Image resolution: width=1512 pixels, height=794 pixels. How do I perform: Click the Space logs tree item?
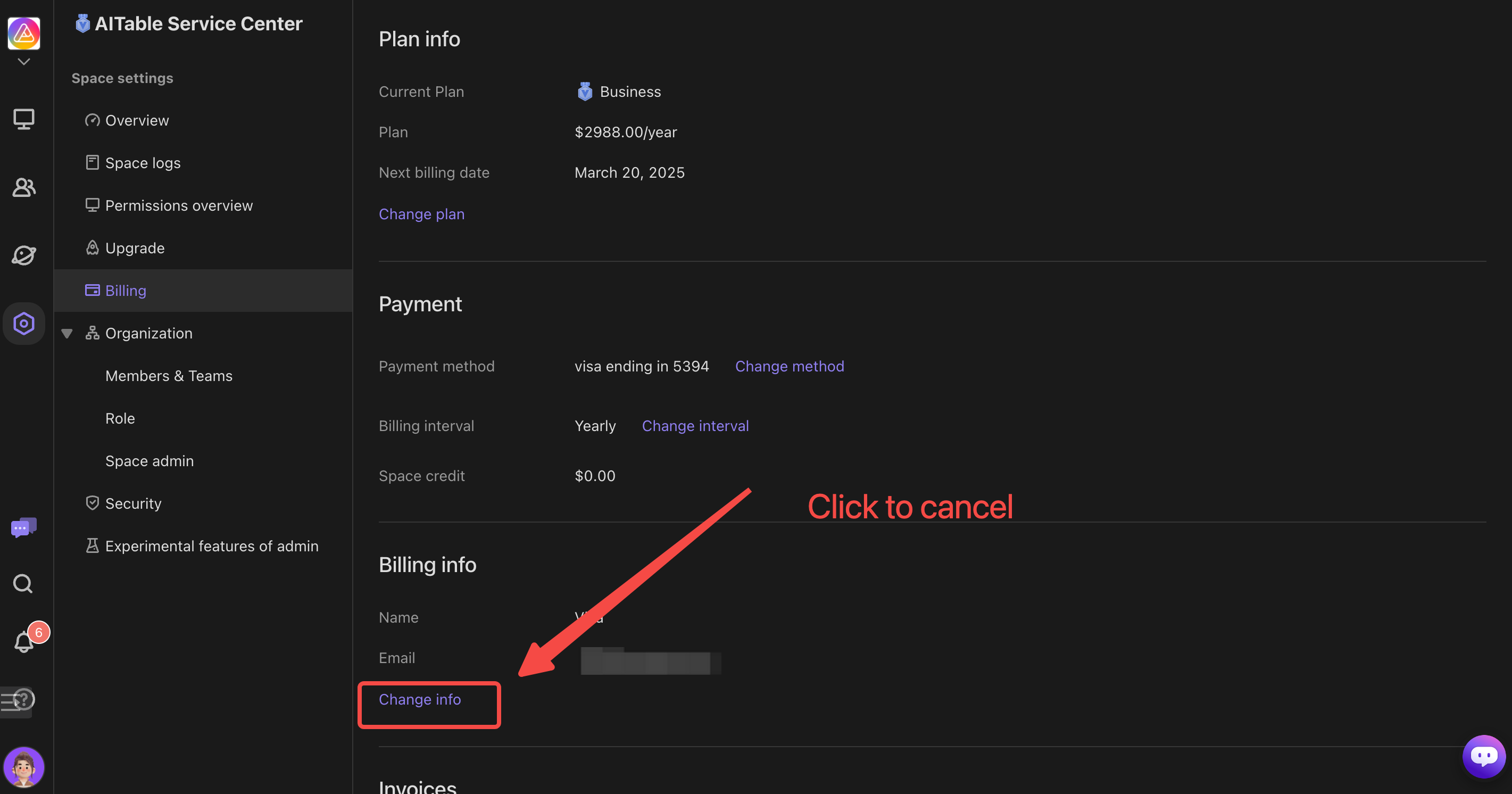143,163
